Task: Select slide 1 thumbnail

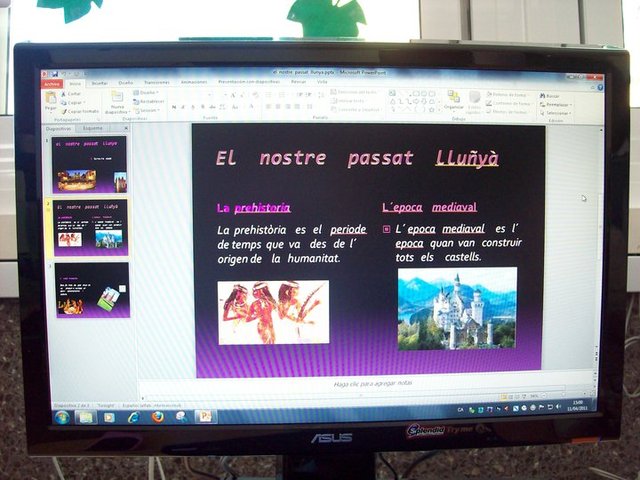Action: coord(89,165)
